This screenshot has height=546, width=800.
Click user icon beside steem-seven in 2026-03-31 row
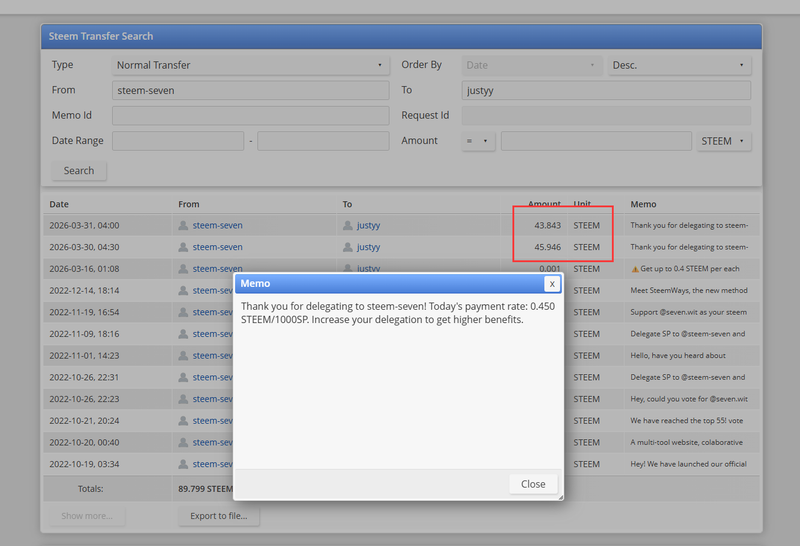183,225
